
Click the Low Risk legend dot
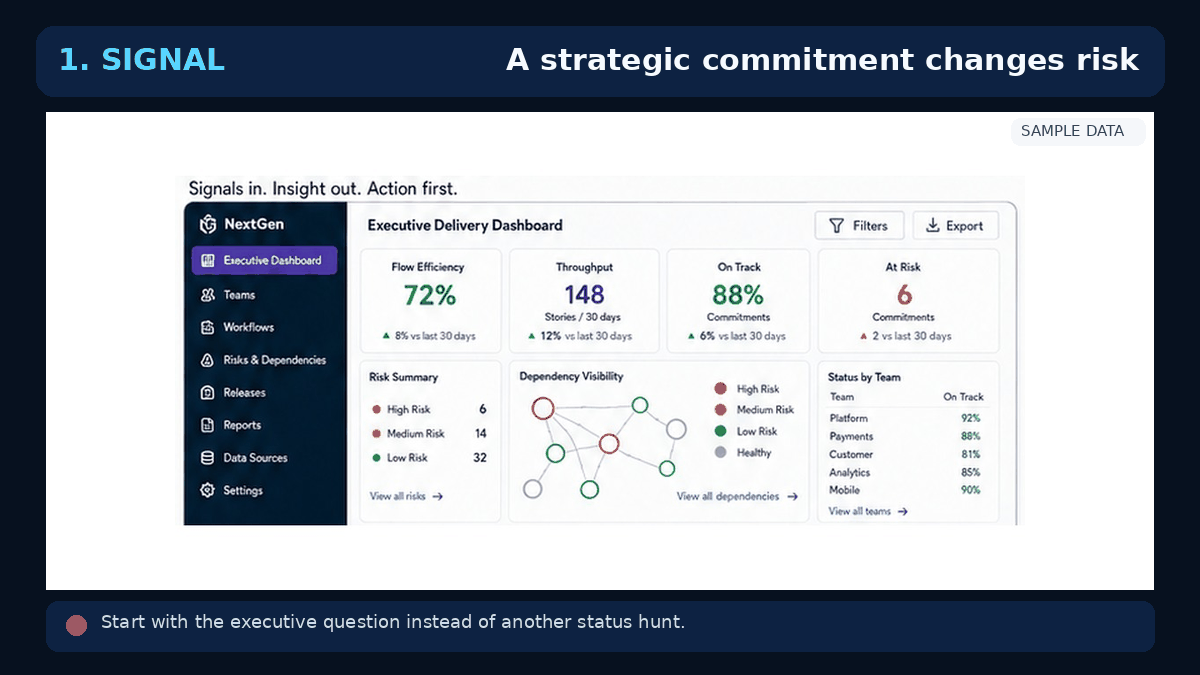pyautogui.click(x=720, y=431)
